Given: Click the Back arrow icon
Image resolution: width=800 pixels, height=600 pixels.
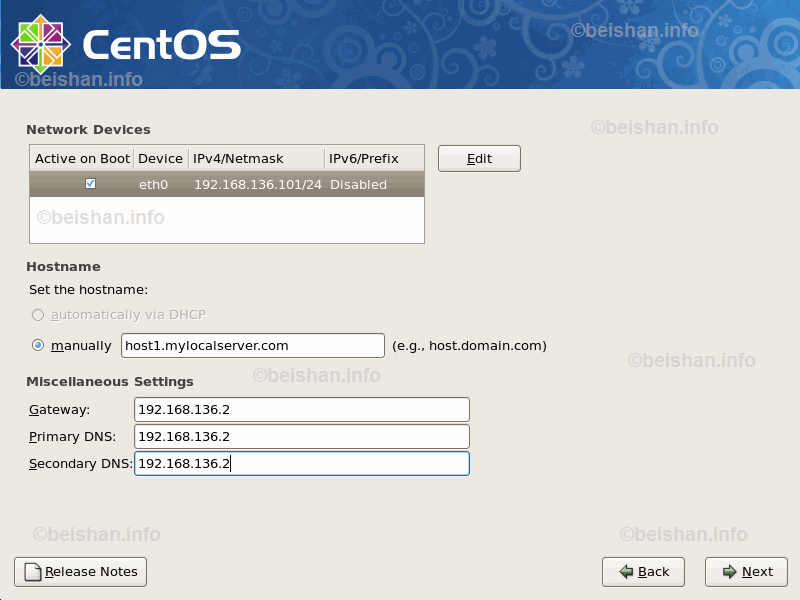Looking at the screenshot, I should (x=626, y=572).
